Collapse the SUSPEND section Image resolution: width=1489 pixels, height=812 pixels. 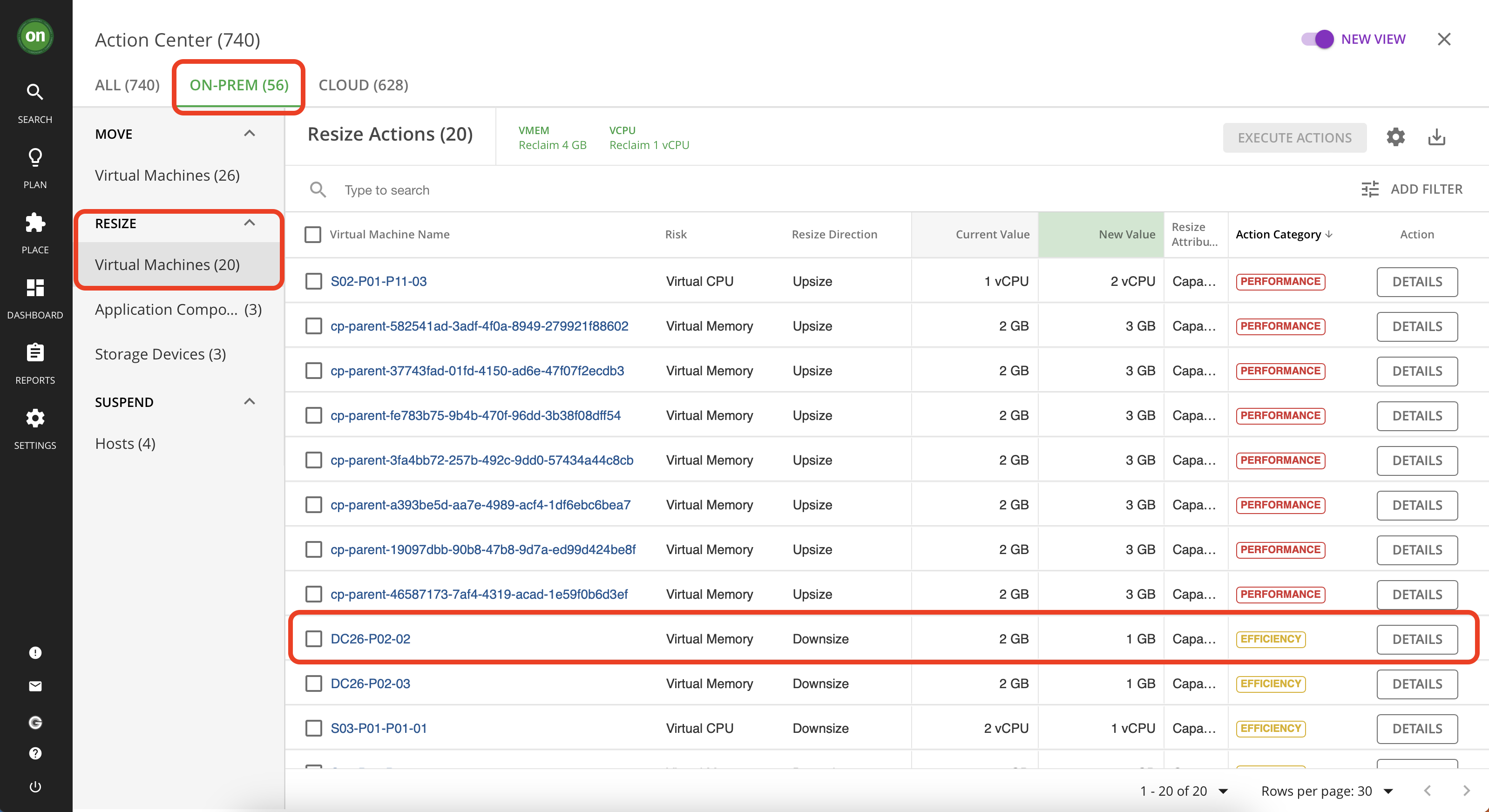249,402
